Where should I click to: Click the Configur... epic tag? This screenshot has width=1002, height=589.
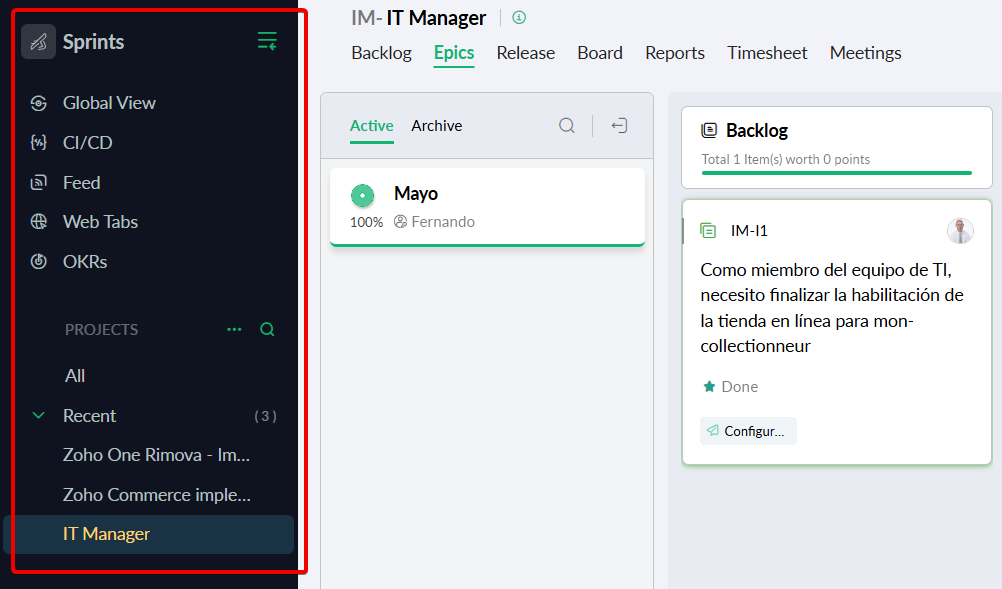(748, 431)
